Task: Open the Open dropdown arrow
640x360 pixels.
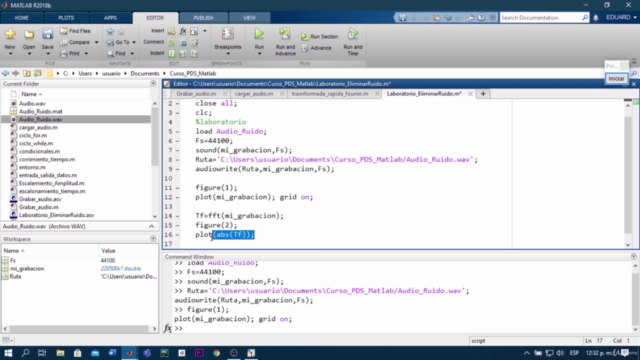Action: (29, 54)
